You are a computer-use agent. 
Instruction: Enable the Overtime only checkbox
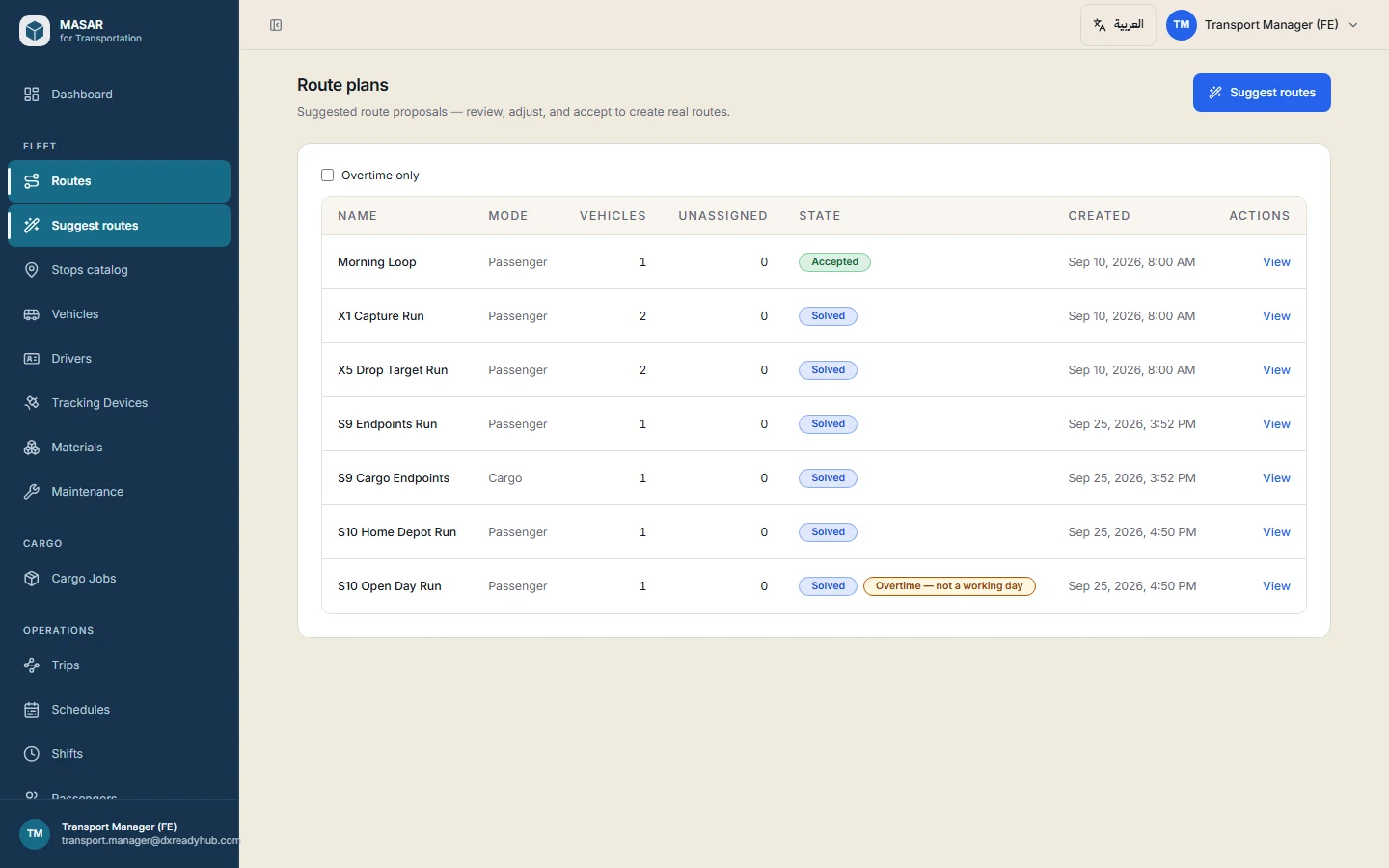[327, 176]
